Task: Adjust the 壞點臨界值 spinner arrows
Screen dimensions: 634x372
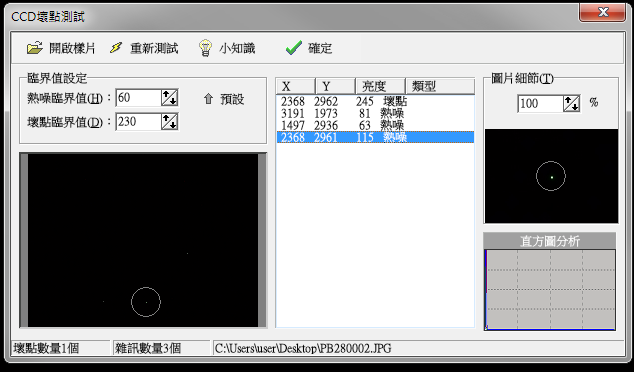Action: (x=169, y=122)
